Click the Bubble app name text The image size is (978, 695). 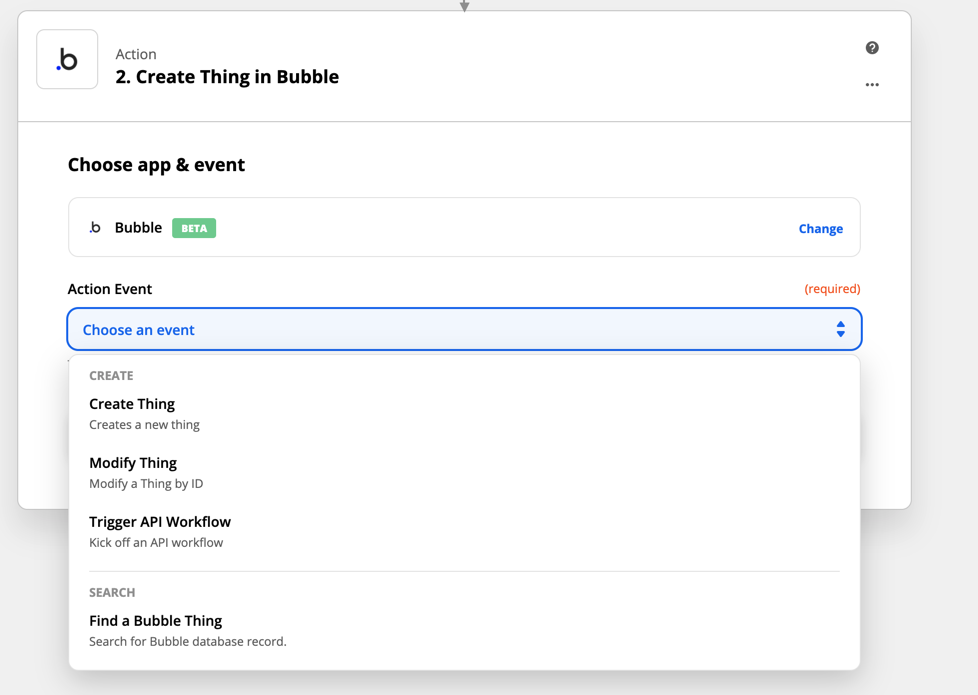138,228
